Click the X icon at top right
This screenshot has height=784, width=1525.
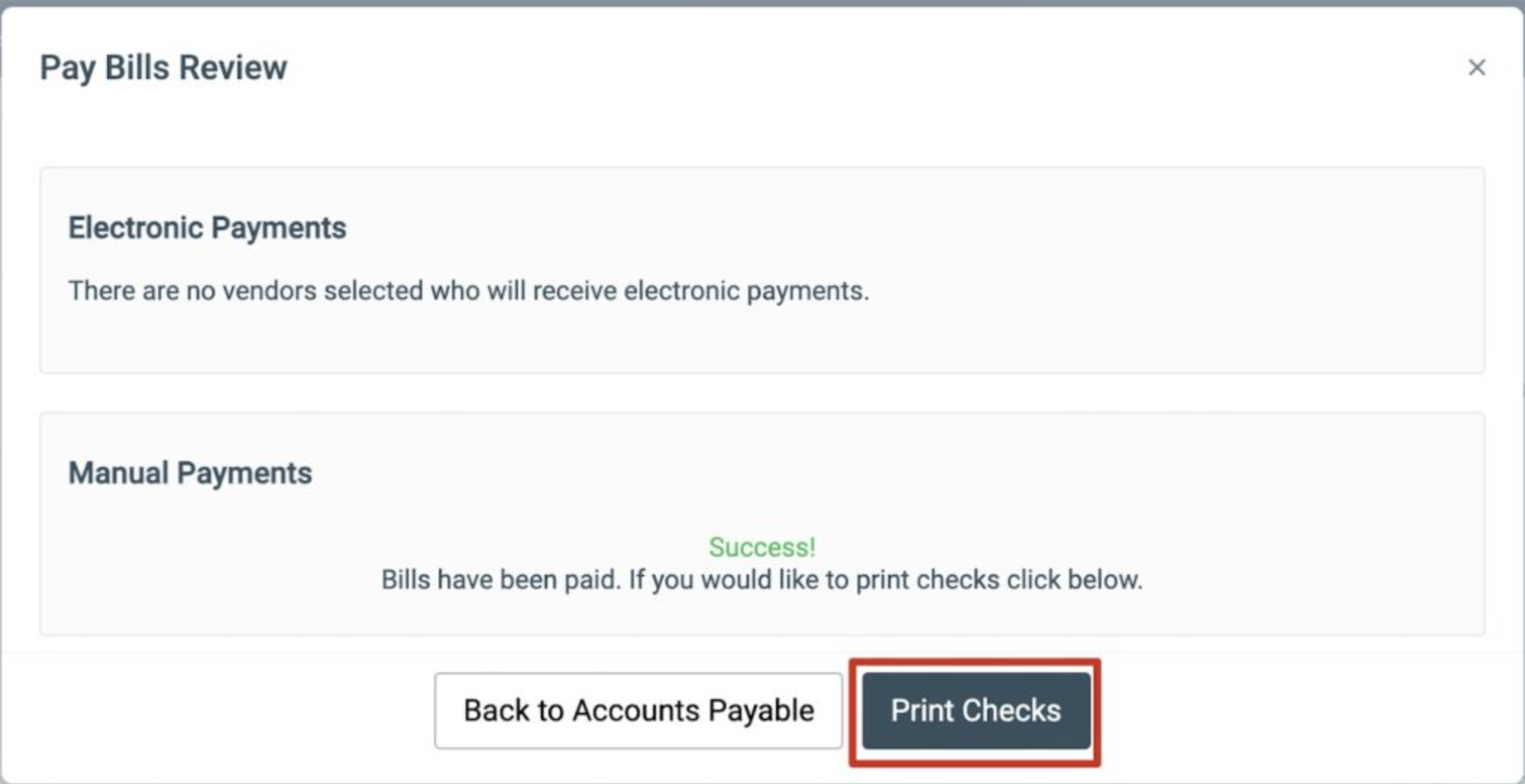tap(1476, 68)
